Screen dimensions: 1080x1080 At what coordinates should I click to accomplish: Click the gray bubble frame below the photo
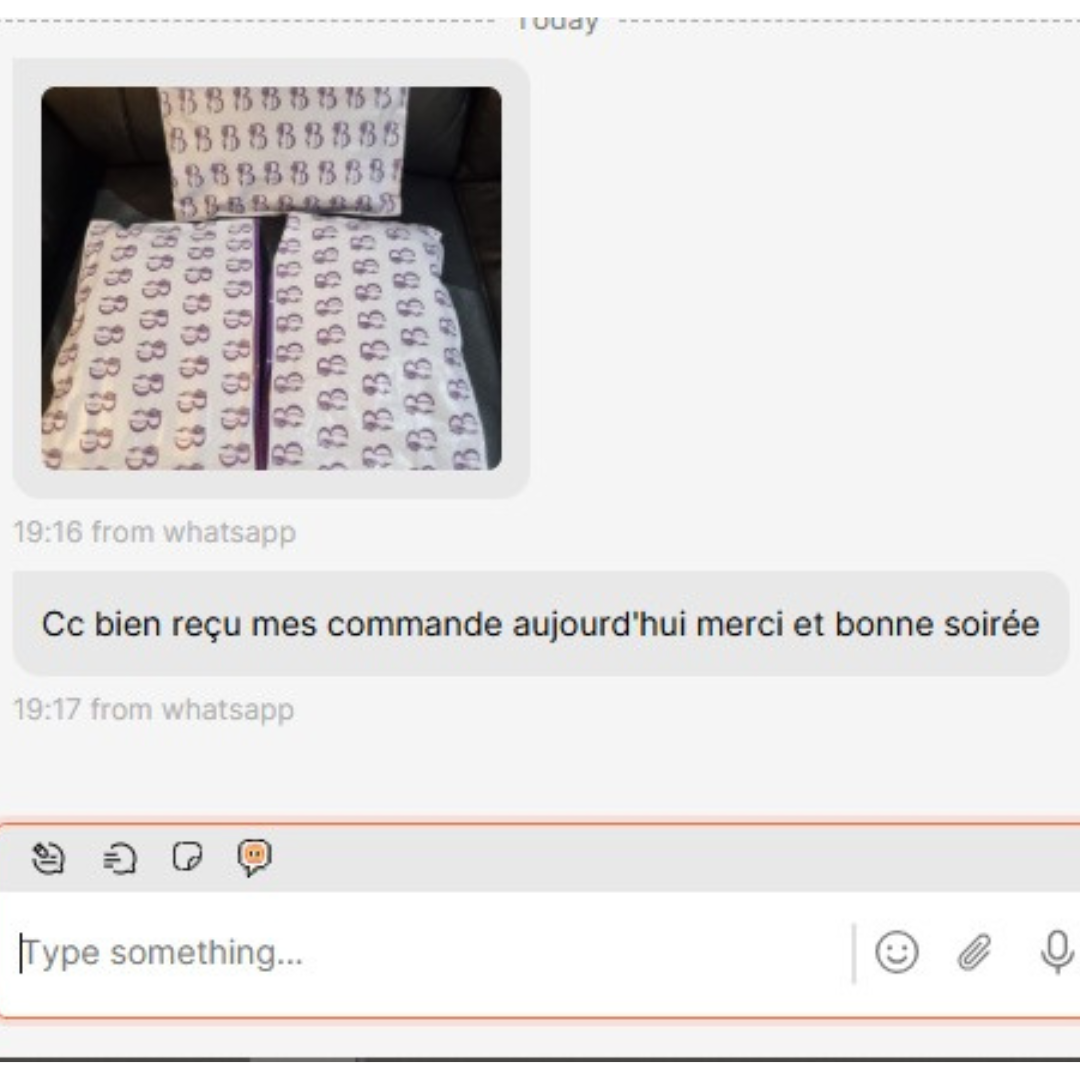[271, 484]
